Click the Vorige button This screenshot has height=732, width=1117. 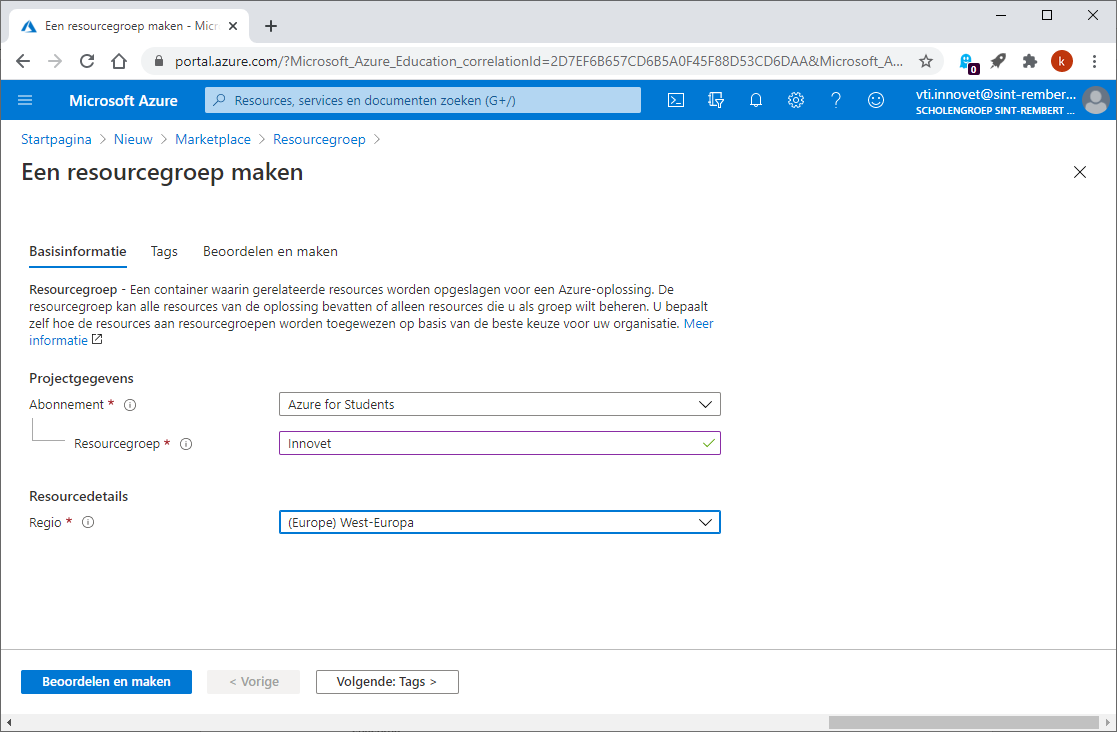254,681
